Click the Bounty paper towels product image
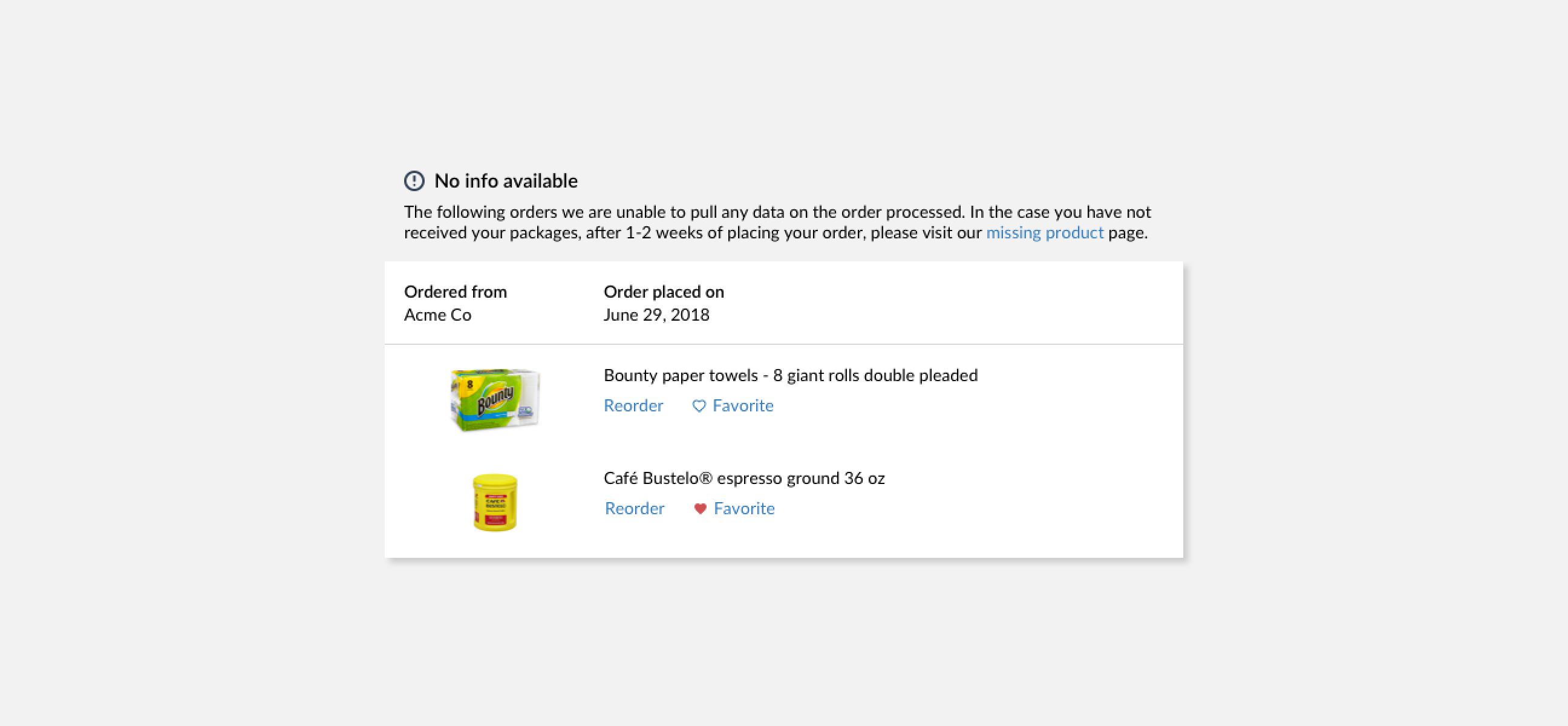Viewport: 1568px width, 726px height. tap(494, 399)
